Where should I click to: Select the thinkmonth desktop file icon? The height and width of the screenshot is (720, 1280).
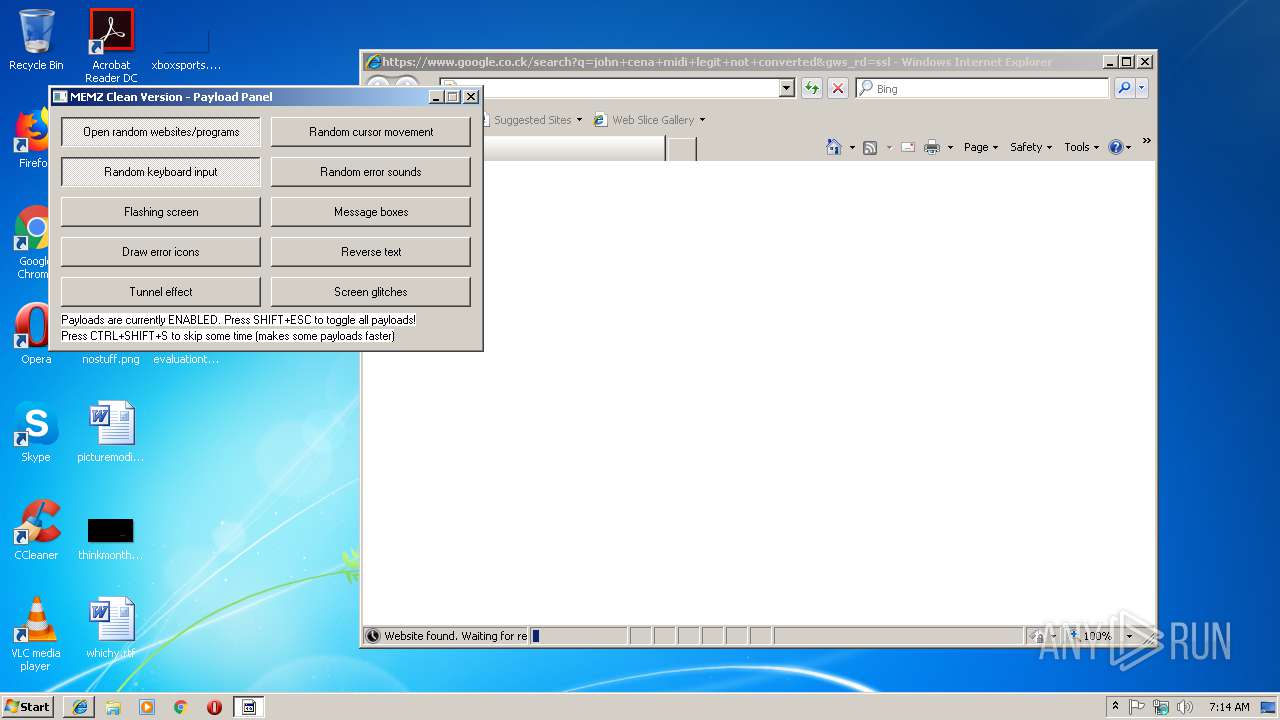110,538
